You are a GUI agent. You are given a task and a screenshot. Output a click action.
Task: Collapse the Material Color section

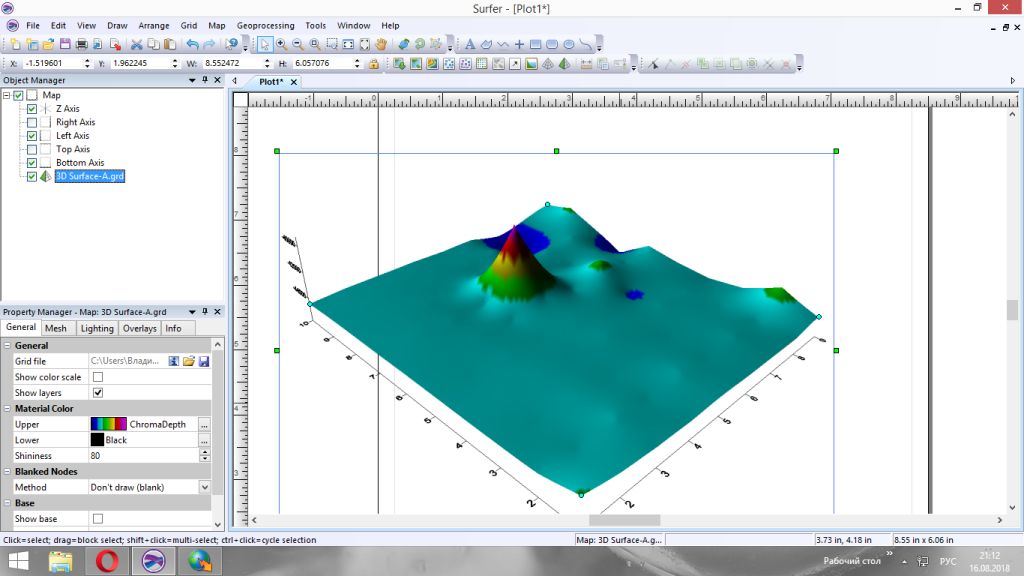point(8,409)
